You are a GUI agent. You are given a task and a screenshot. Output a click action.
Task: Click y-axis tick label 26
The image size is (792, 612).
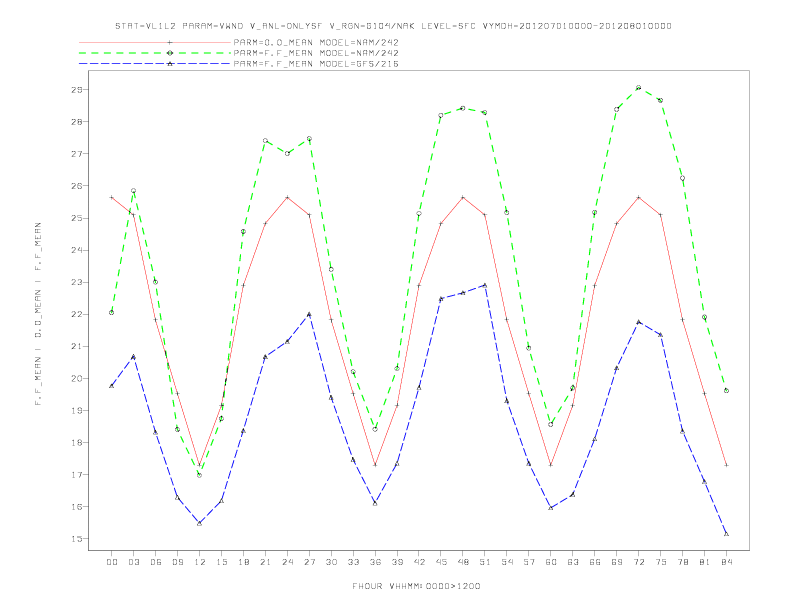77,186
